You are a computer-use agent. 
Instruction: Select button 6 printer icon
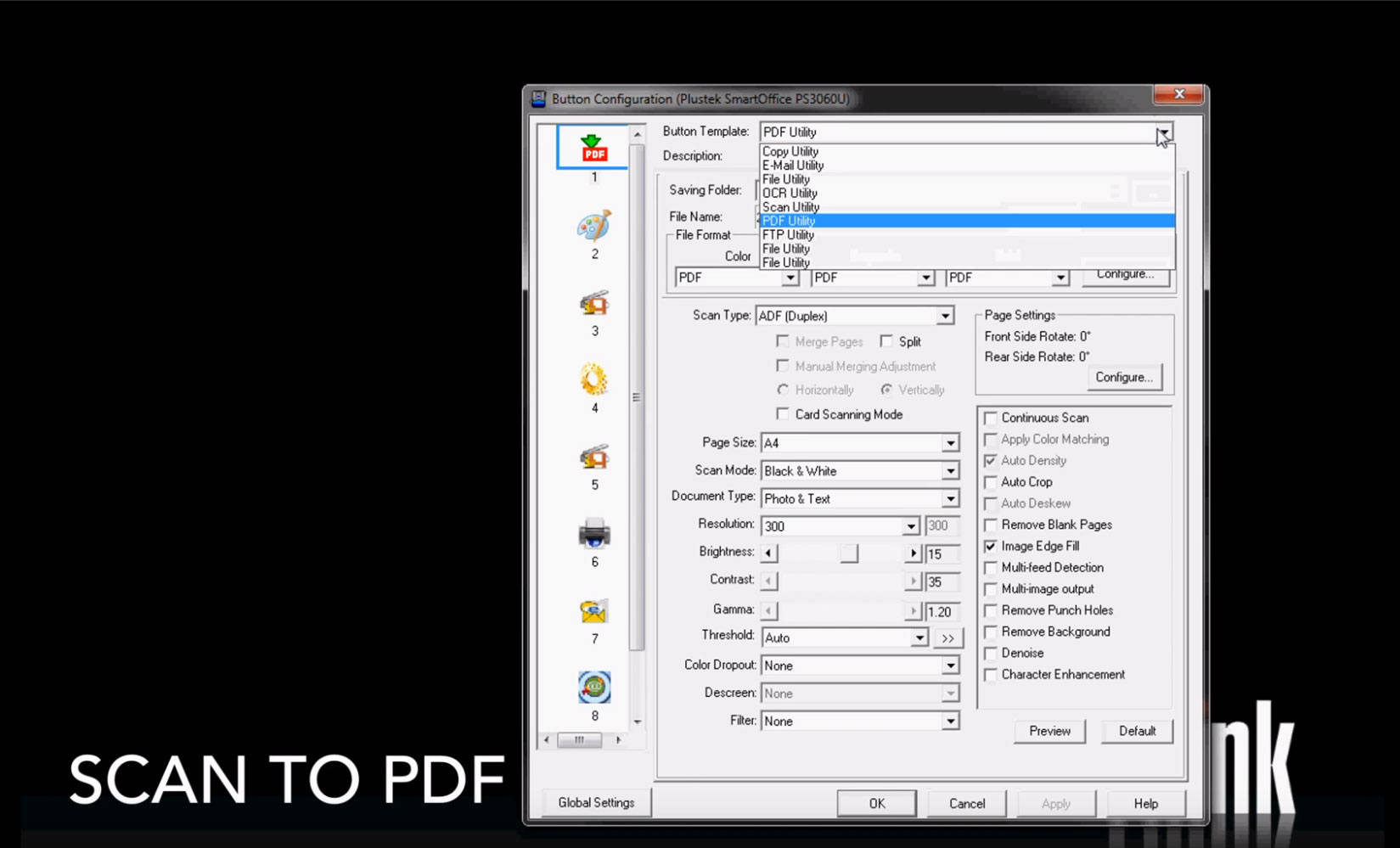[594, 534]
